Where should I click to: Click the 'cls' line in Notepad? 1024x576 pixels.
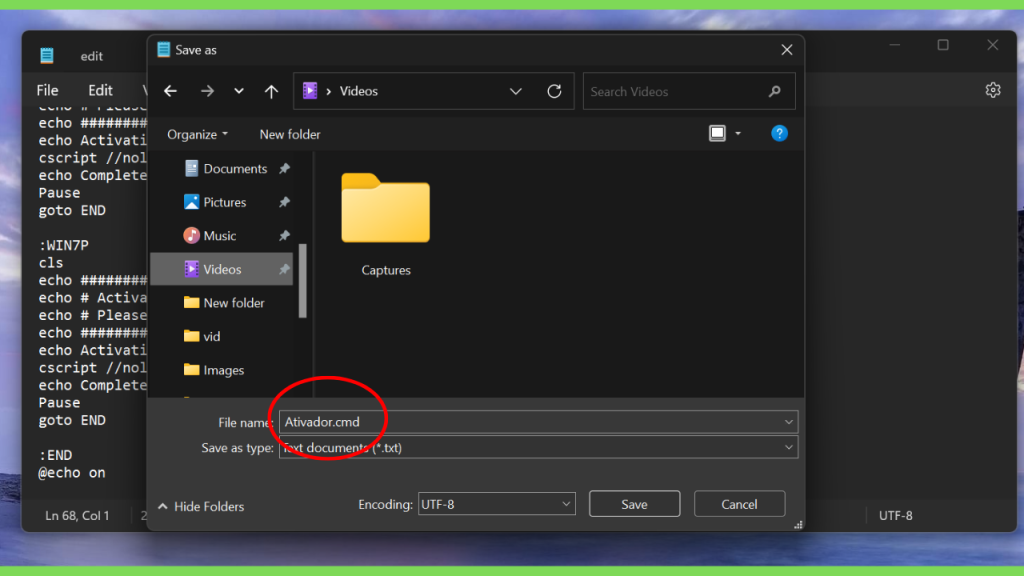51,263
